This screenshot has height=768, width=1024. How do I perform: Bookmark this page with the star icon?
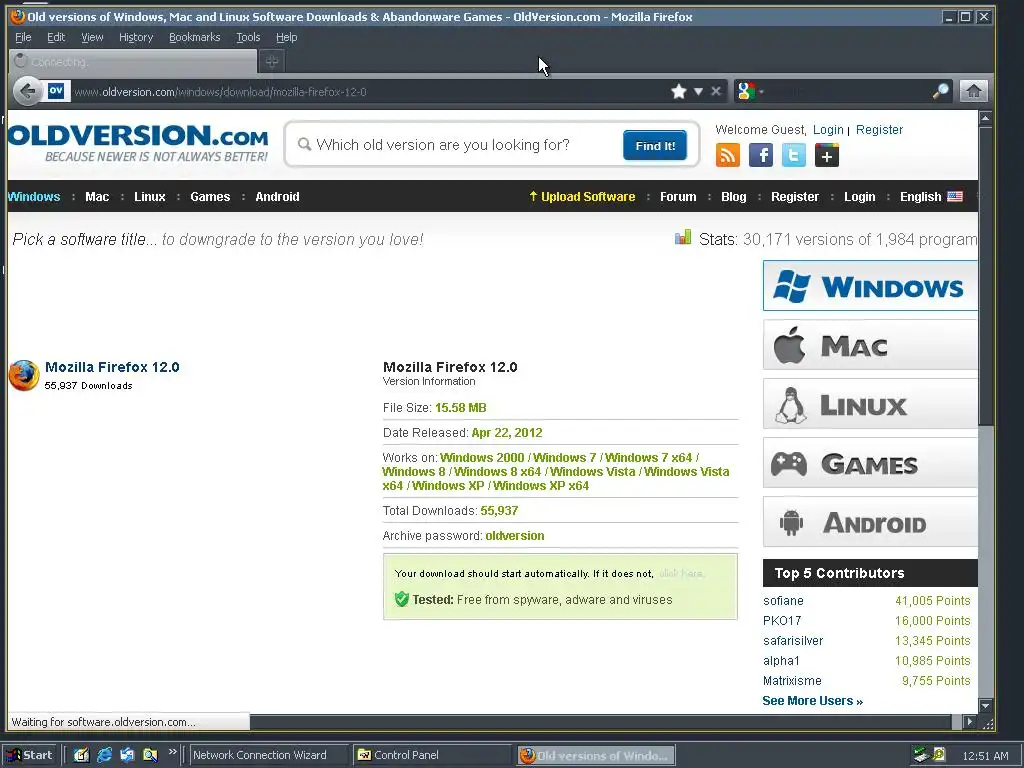[679, 91]
